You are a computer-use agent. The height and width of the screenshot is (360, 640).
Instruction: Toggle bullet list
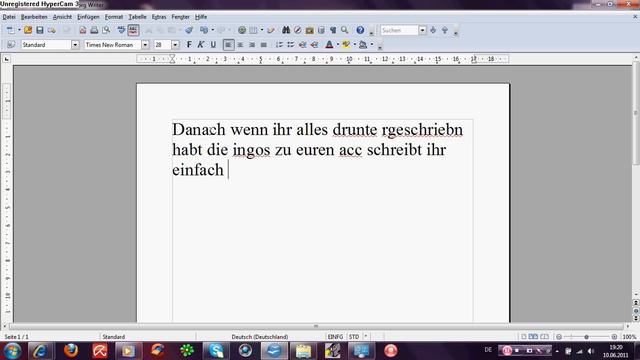(291, 45)
